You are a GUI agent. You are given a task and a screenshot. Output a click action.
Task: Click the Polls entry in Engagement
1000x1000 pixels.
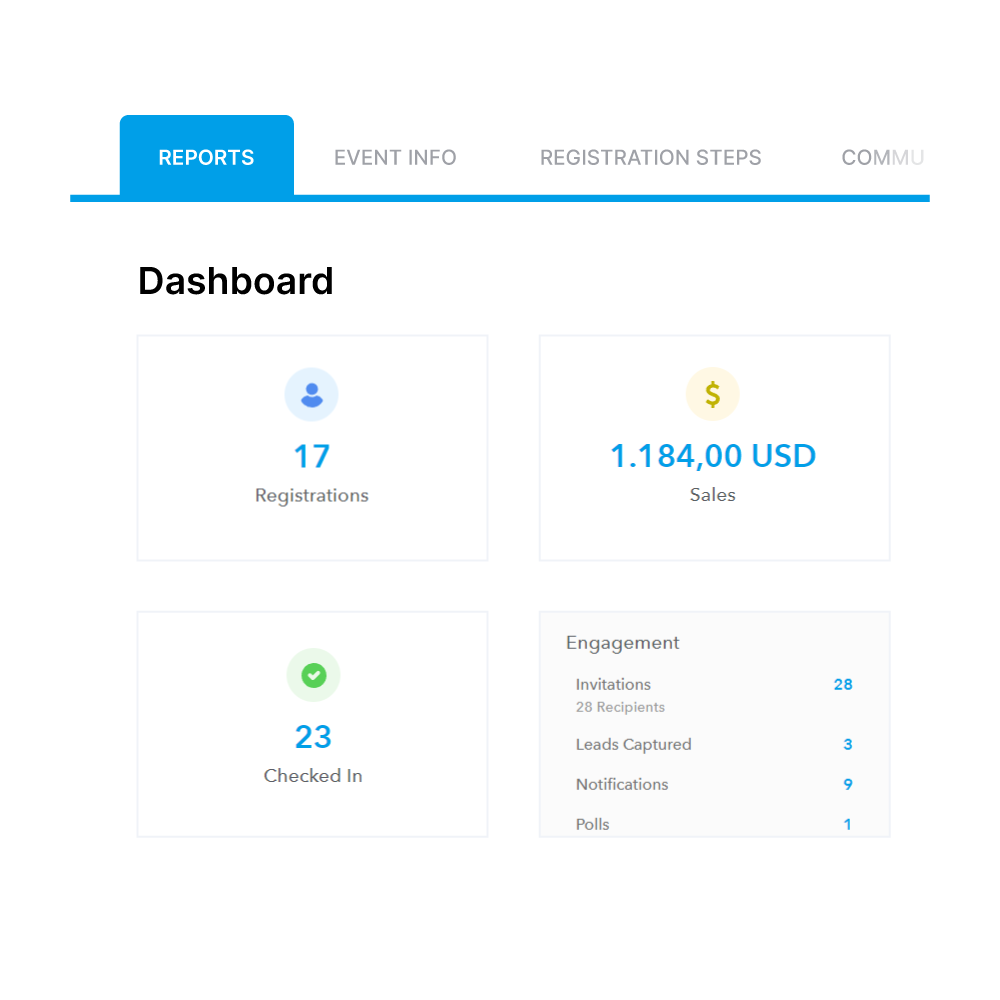[x=592, y=824]
